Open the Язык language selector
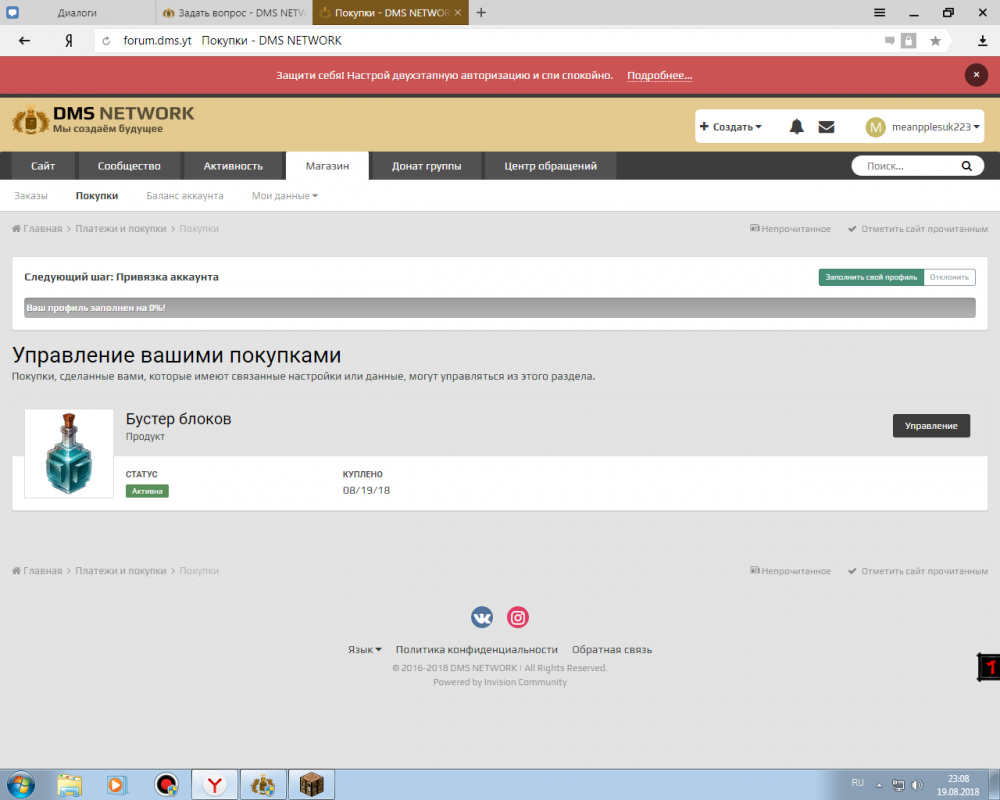 (364, 649)
